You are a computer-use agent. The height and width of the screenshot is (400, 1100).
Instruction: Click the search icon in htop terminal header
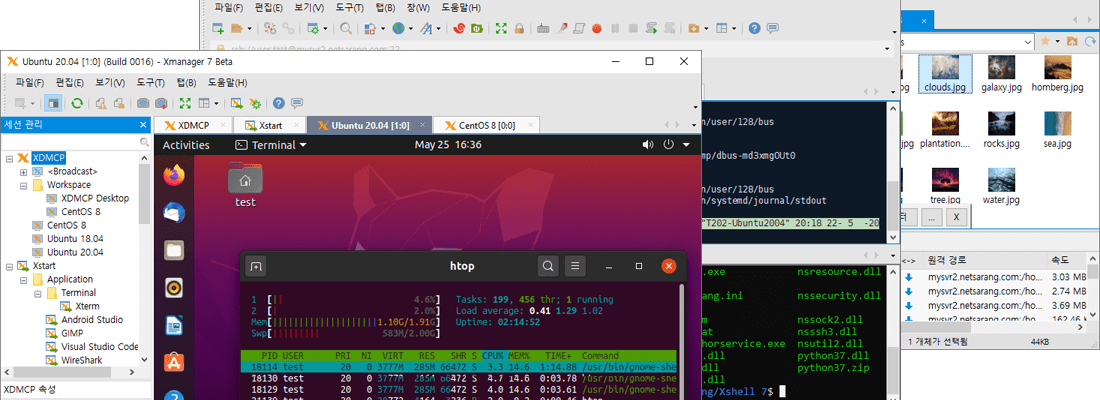(x=548, y=266)
